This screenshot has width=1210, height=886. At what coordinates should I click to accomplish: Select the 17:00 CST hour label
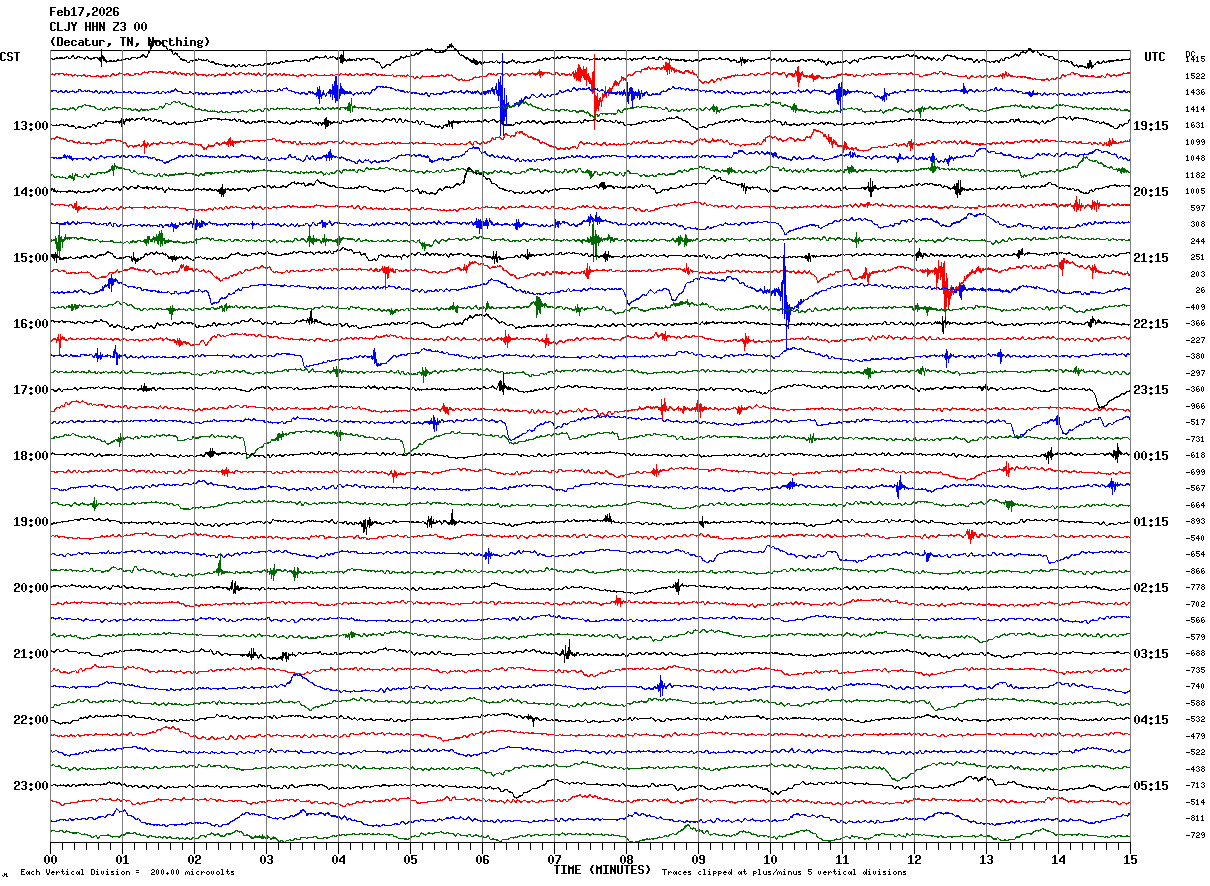[30, 390]
